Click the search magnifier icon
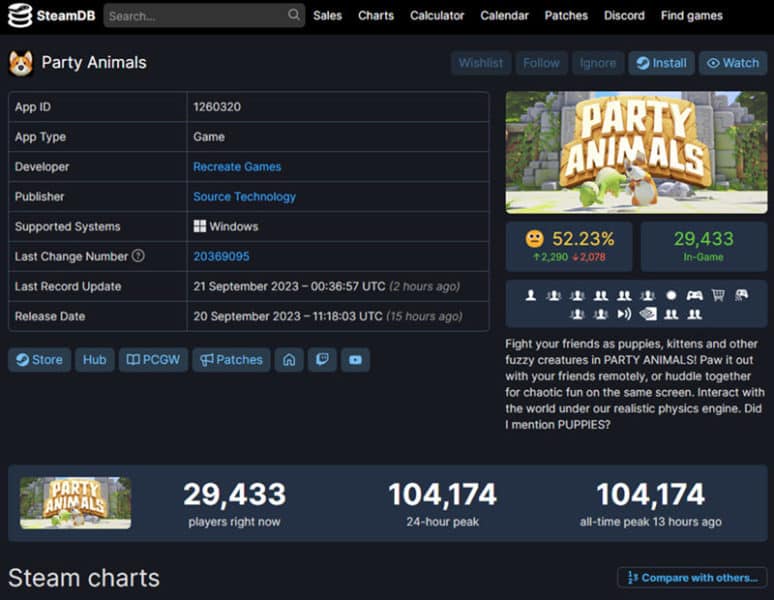Image resolution: width=774 pixels, height=600 pixels. point(294,15)
